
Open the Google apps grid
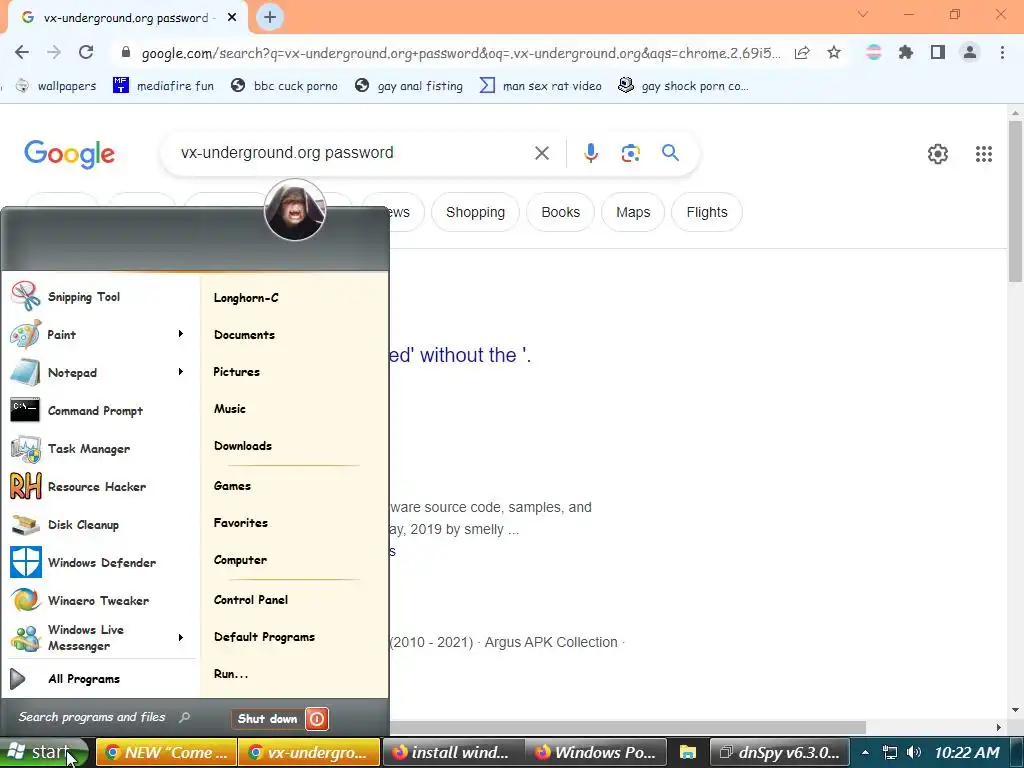pos(984,154)
